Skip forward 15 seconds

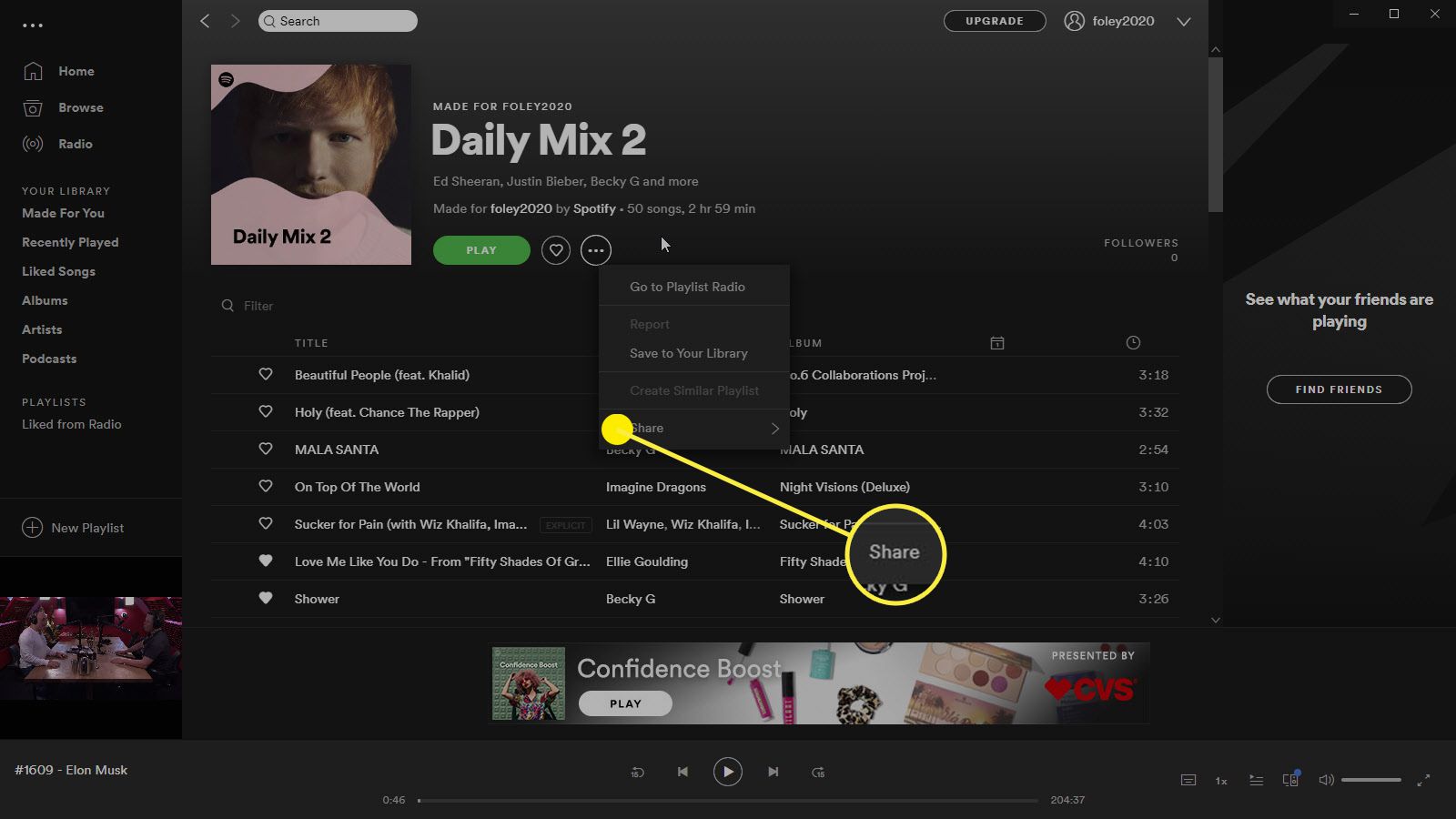818,772
